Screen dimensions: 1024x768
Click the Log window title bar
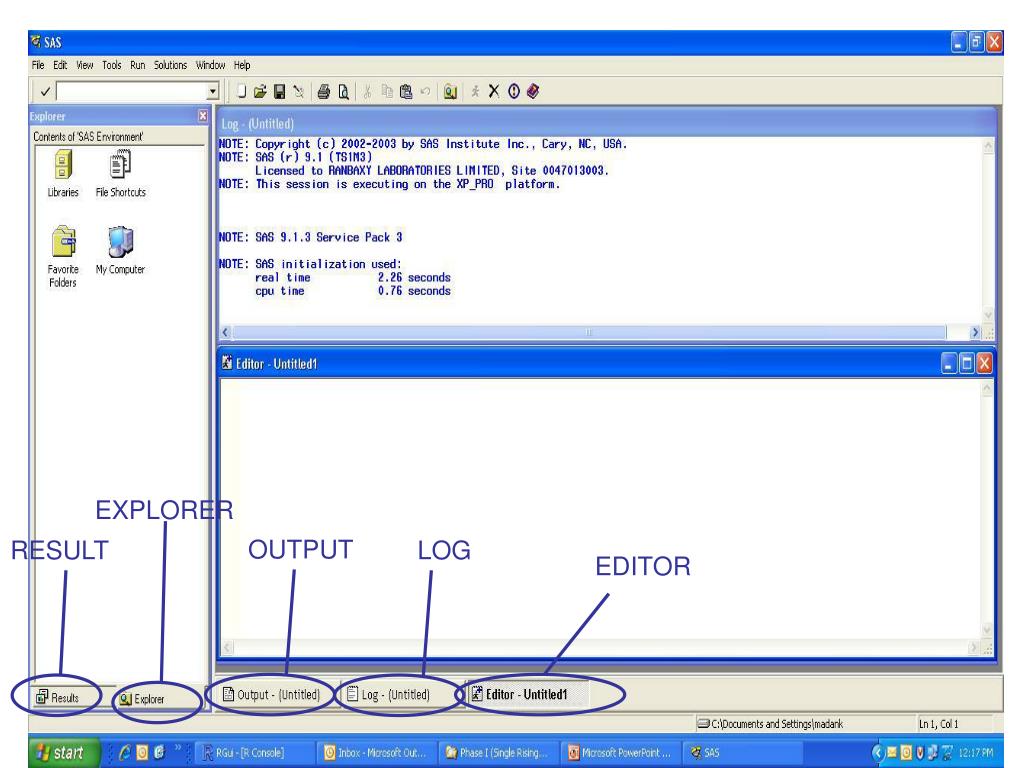606,123
